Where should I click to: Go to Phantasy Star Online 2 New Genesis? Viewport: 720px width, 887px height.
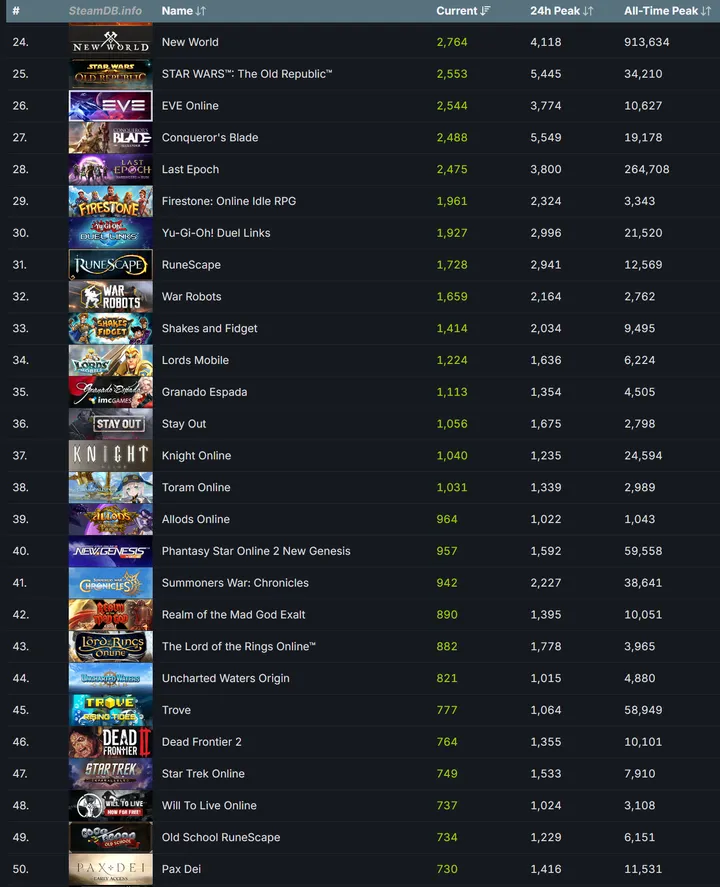(256, 551)
